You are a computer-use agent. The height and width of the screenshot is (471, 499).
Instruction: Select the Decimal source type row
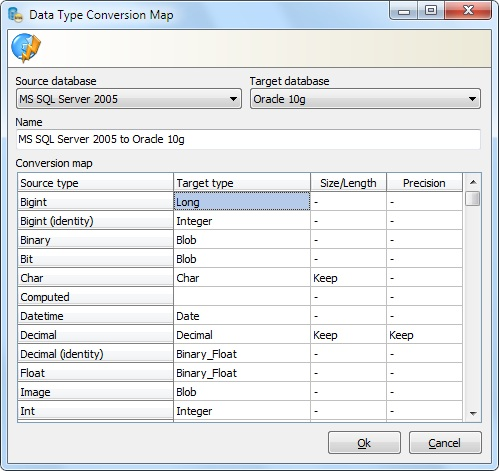pyautogui.click(x=96, y=334)
